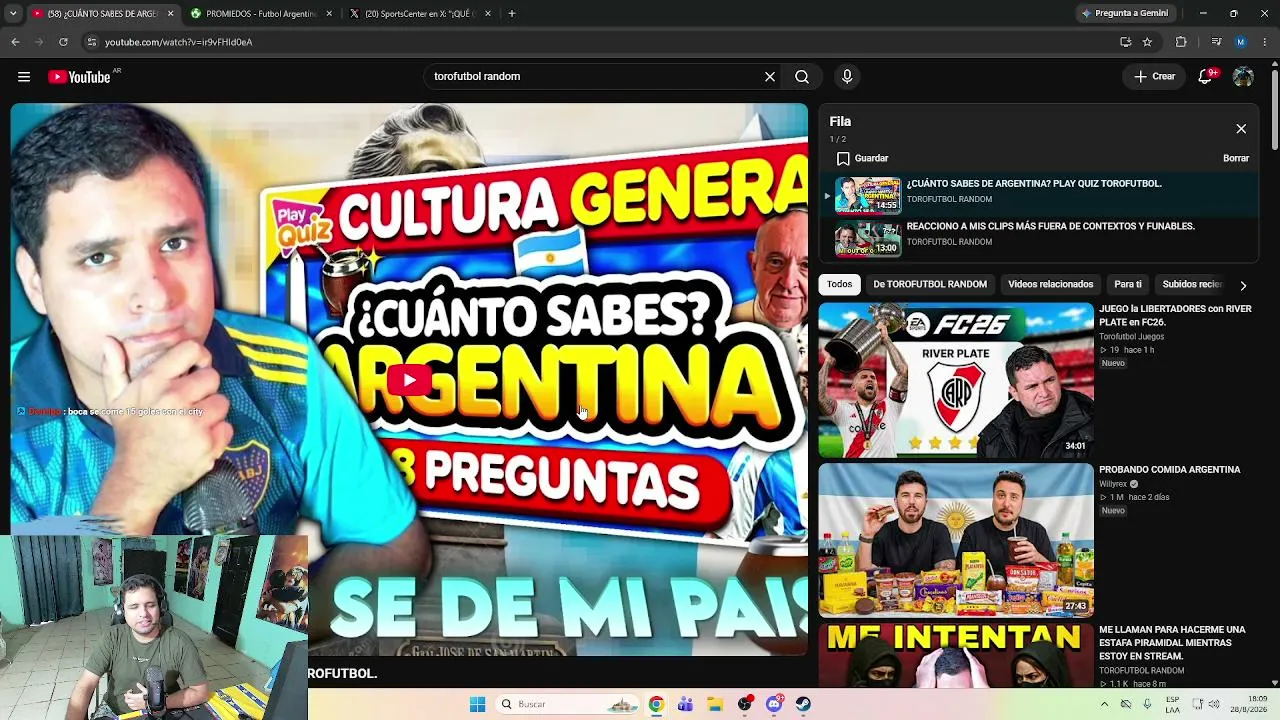Open the Chrome profile avatar

[1241, 42]
